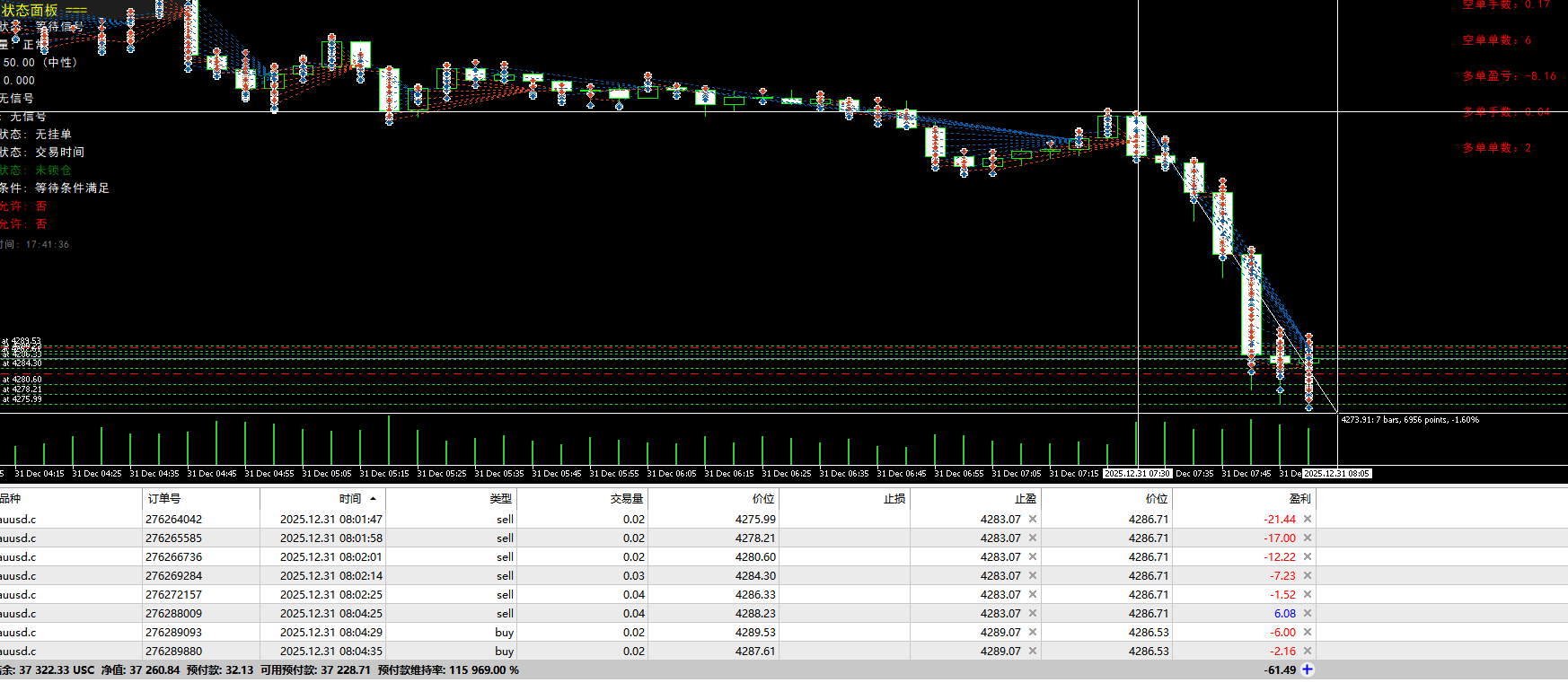Click the profit value 6.08
Viewport: 1568px width, 700px height.
click(1285, 613)
